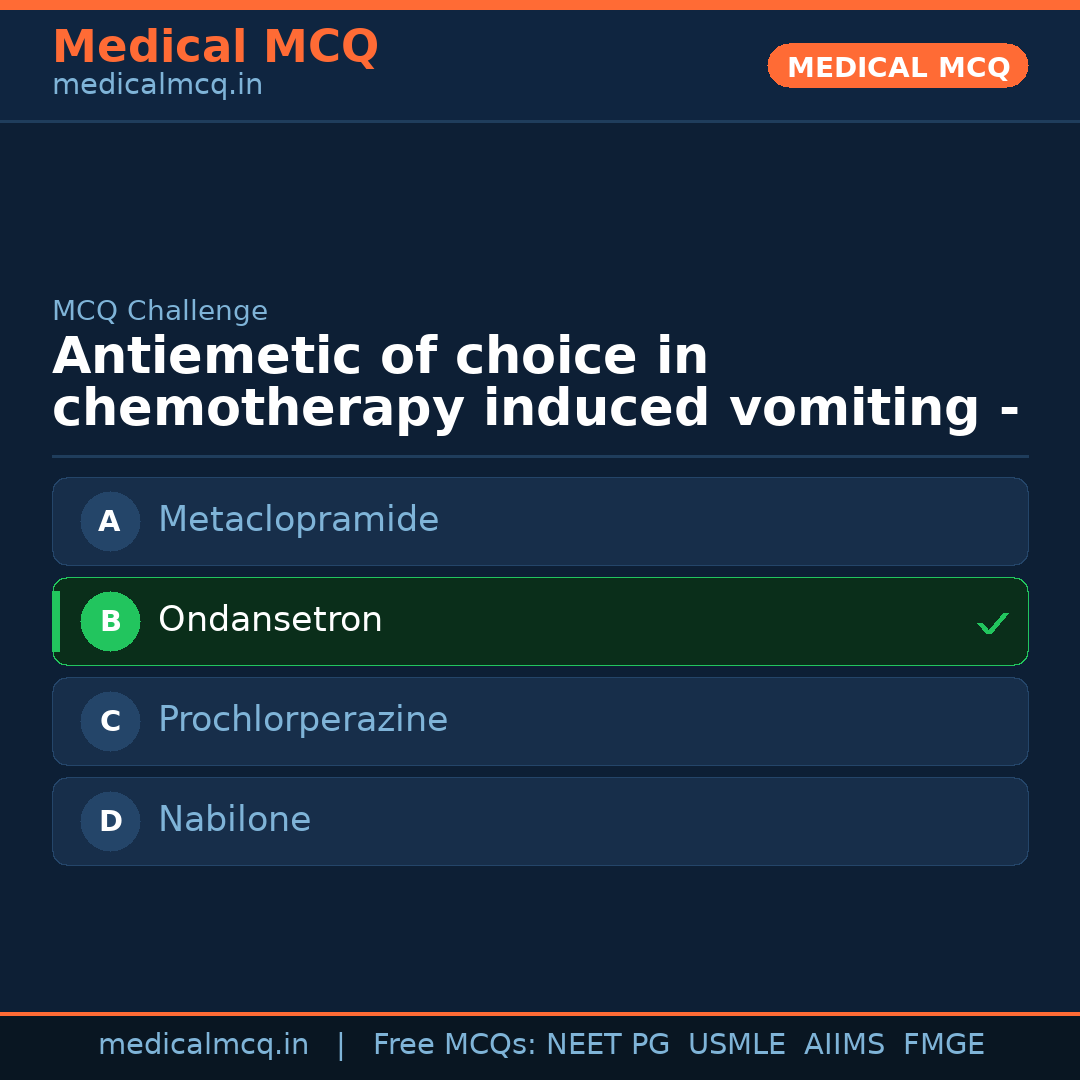Pick the Prochlorperazine answer text

click(x=302, y=720)
